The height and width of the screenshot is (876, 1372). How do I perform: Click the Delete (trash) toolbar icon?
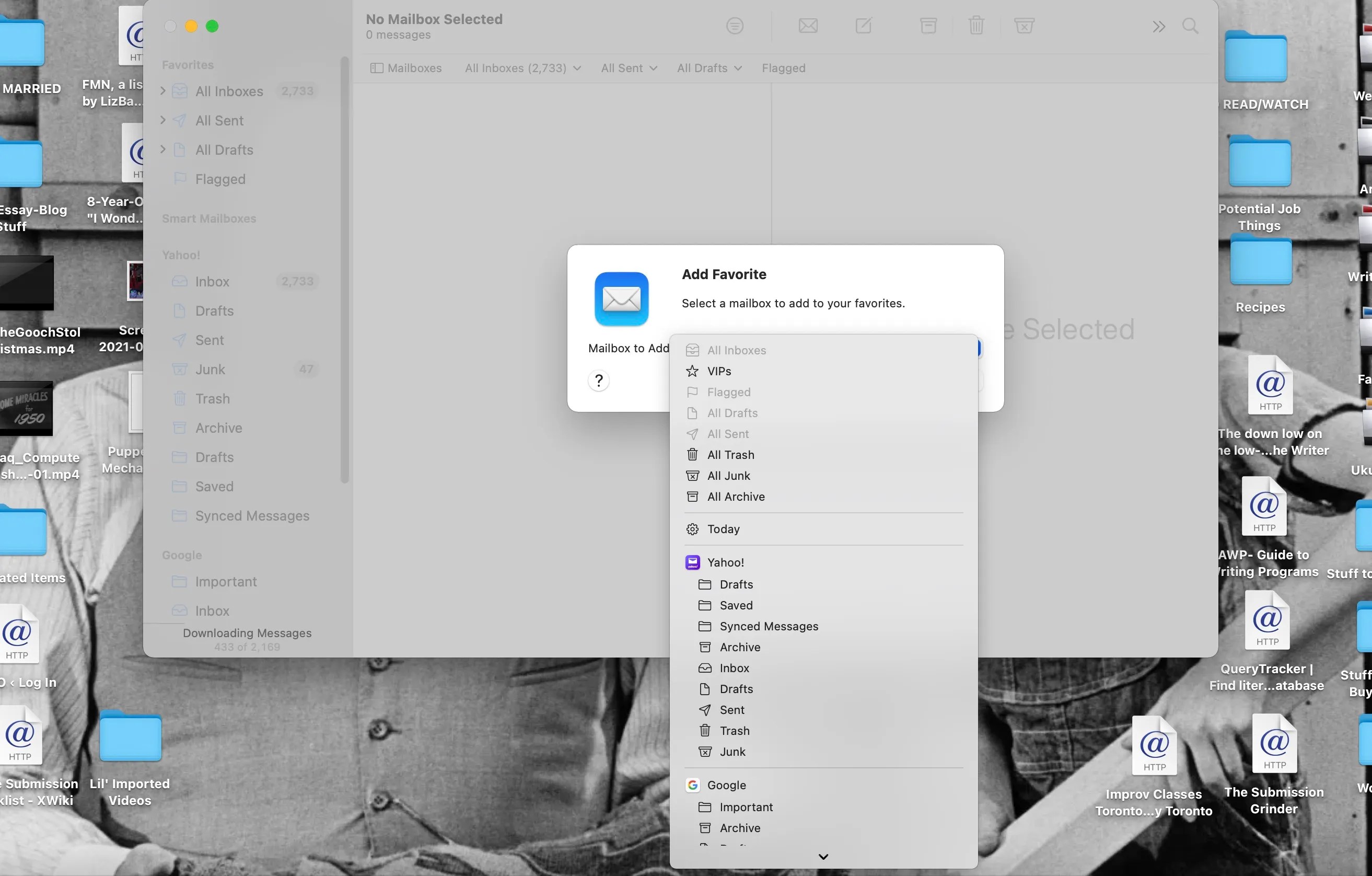(975, 26)
